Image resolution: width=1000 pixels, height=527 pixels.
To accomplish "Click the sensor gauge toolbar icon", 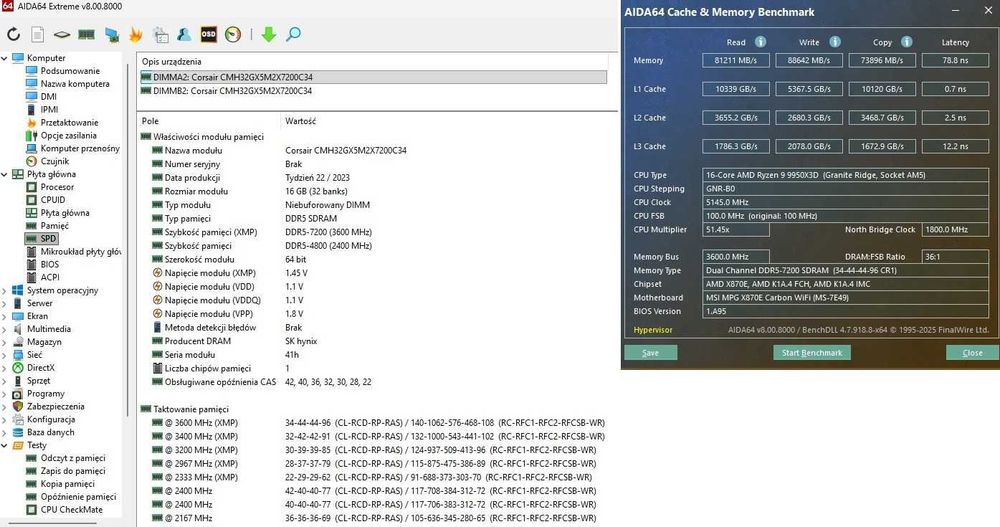I will (233, 34).
